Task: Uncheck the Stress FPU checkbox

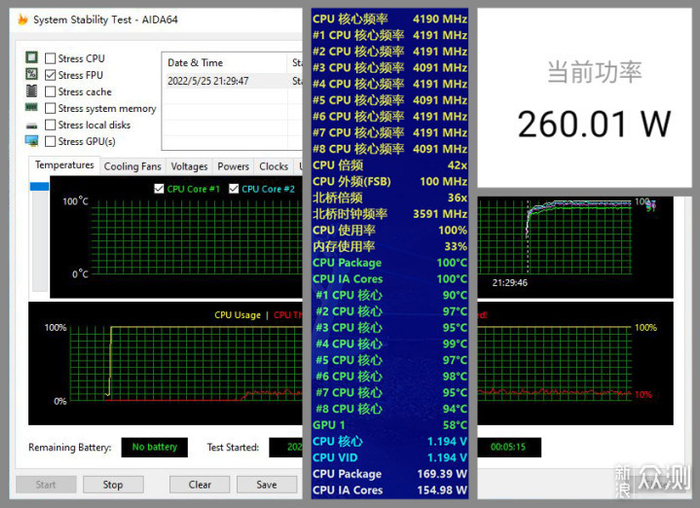Action: coord(50,75)
